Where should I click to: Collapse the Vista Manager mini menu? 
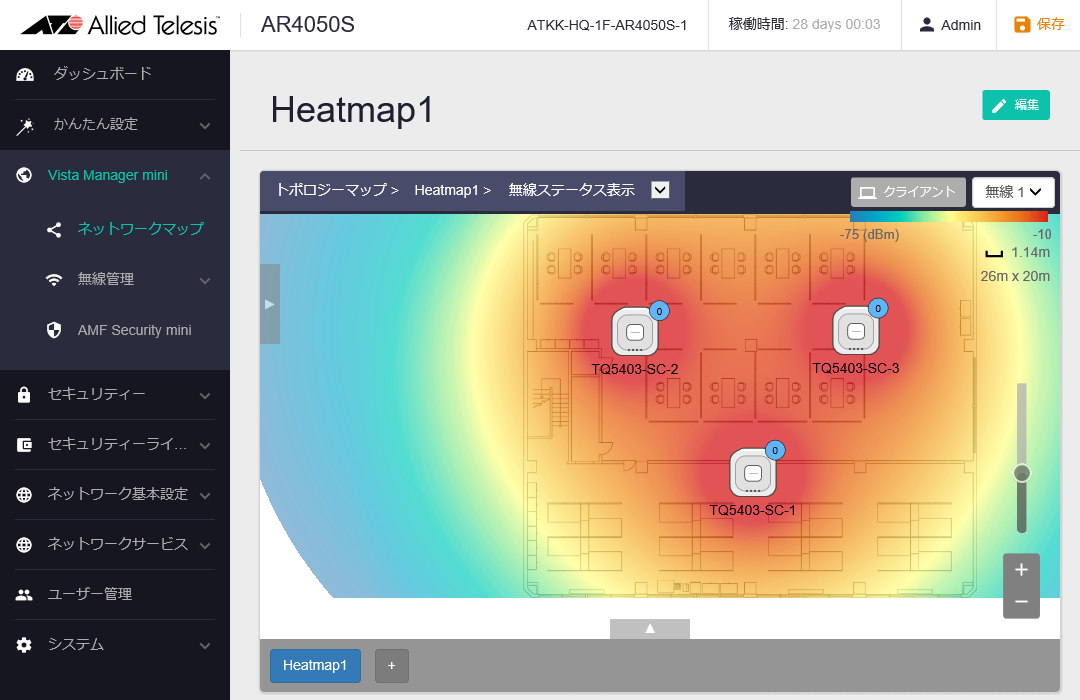[205, 176]
